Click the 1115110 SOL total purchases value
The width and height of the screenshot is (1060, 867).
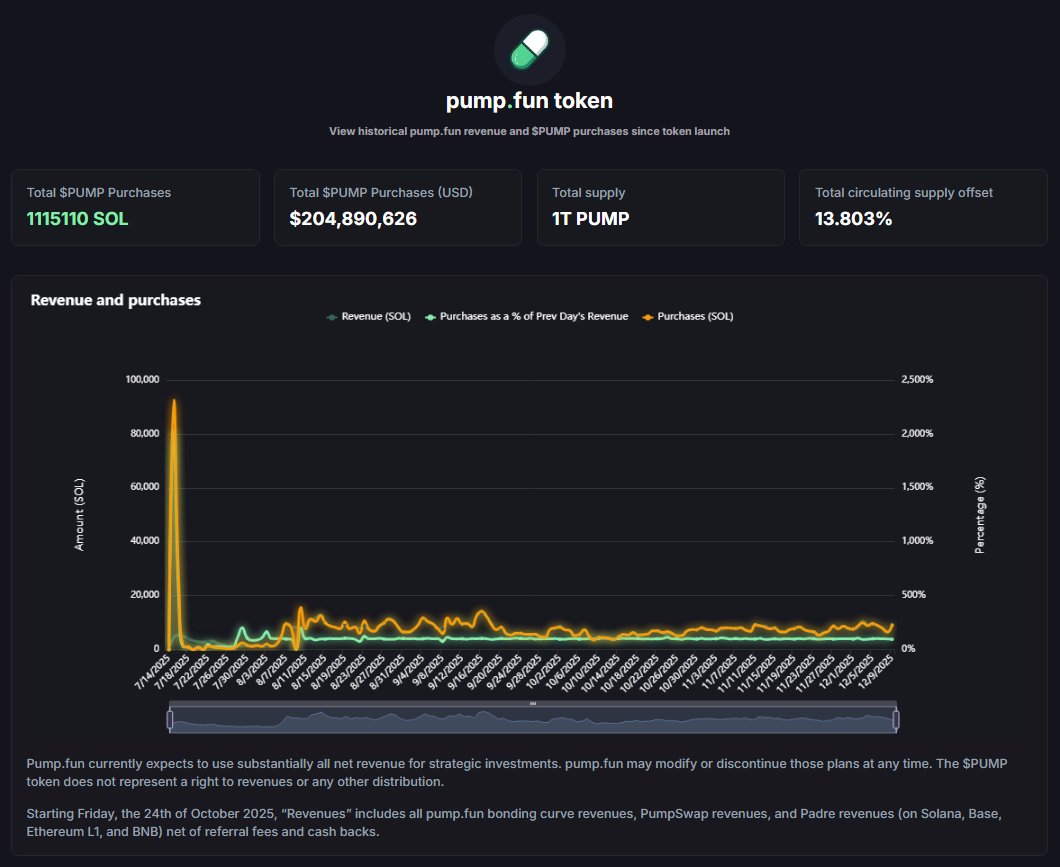coord(77,219)
